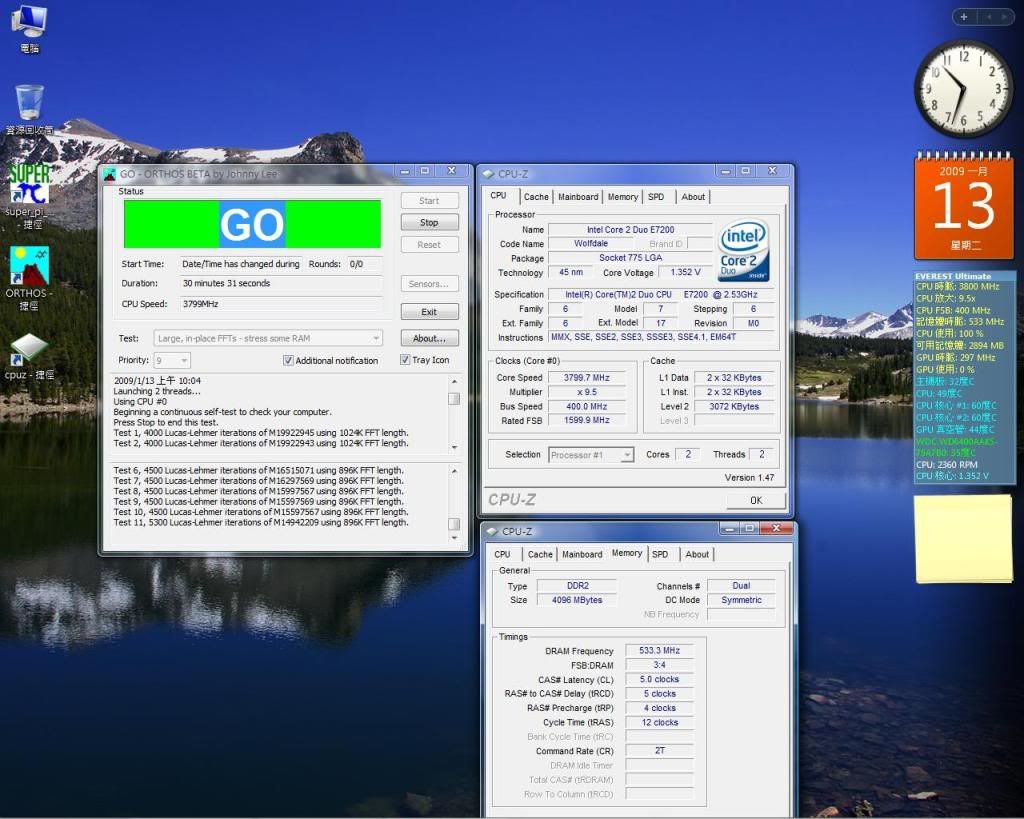
Task: Click the CPU Speed 3799MHz field
Action: coord(281,304)
